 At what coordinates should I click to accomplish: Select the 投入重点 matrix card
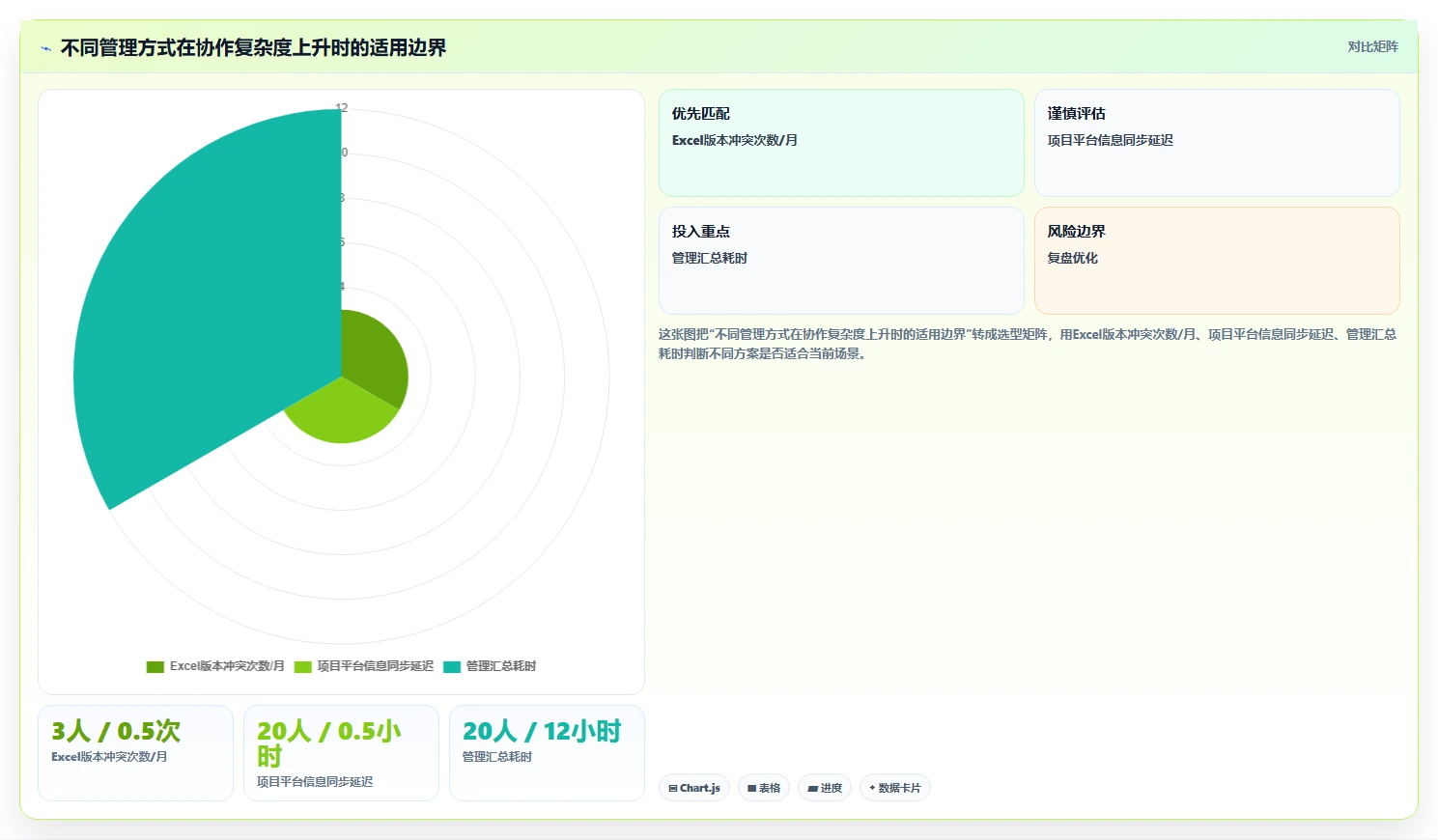pyautogui.click(x=841, y=261)
